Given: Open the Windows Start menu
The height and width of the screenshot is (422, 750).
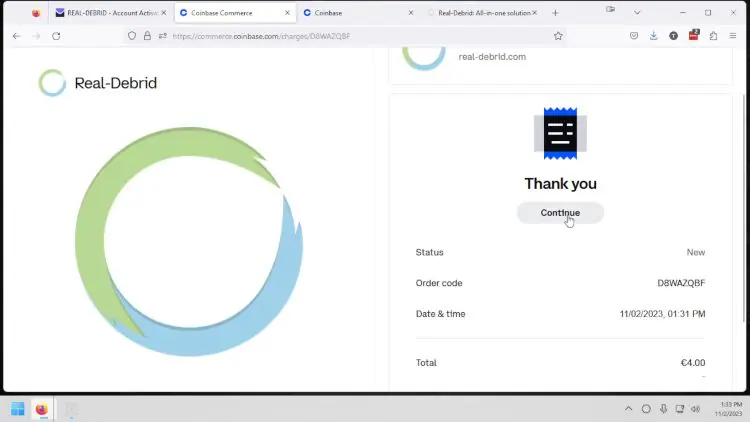Looking at the screenshot, I should [x=18, y=409].
